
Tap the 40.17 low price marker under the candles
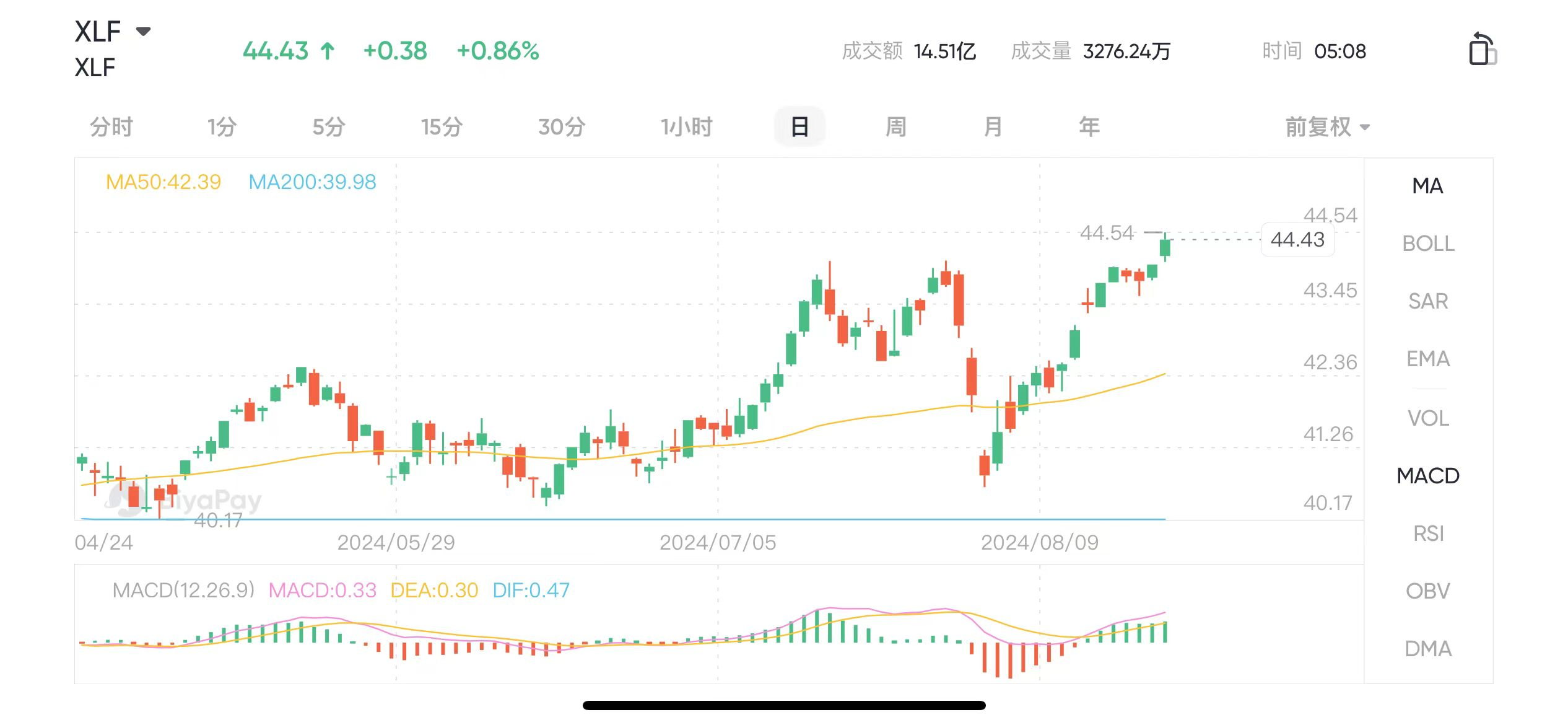217,521
